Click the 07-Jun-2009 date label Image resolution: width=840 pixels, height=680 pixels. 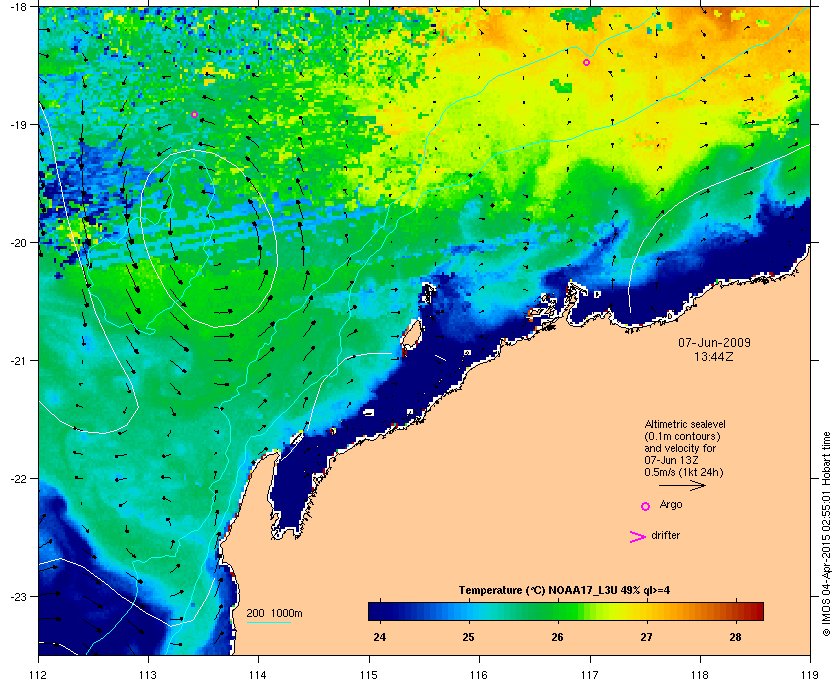(714, 342)
